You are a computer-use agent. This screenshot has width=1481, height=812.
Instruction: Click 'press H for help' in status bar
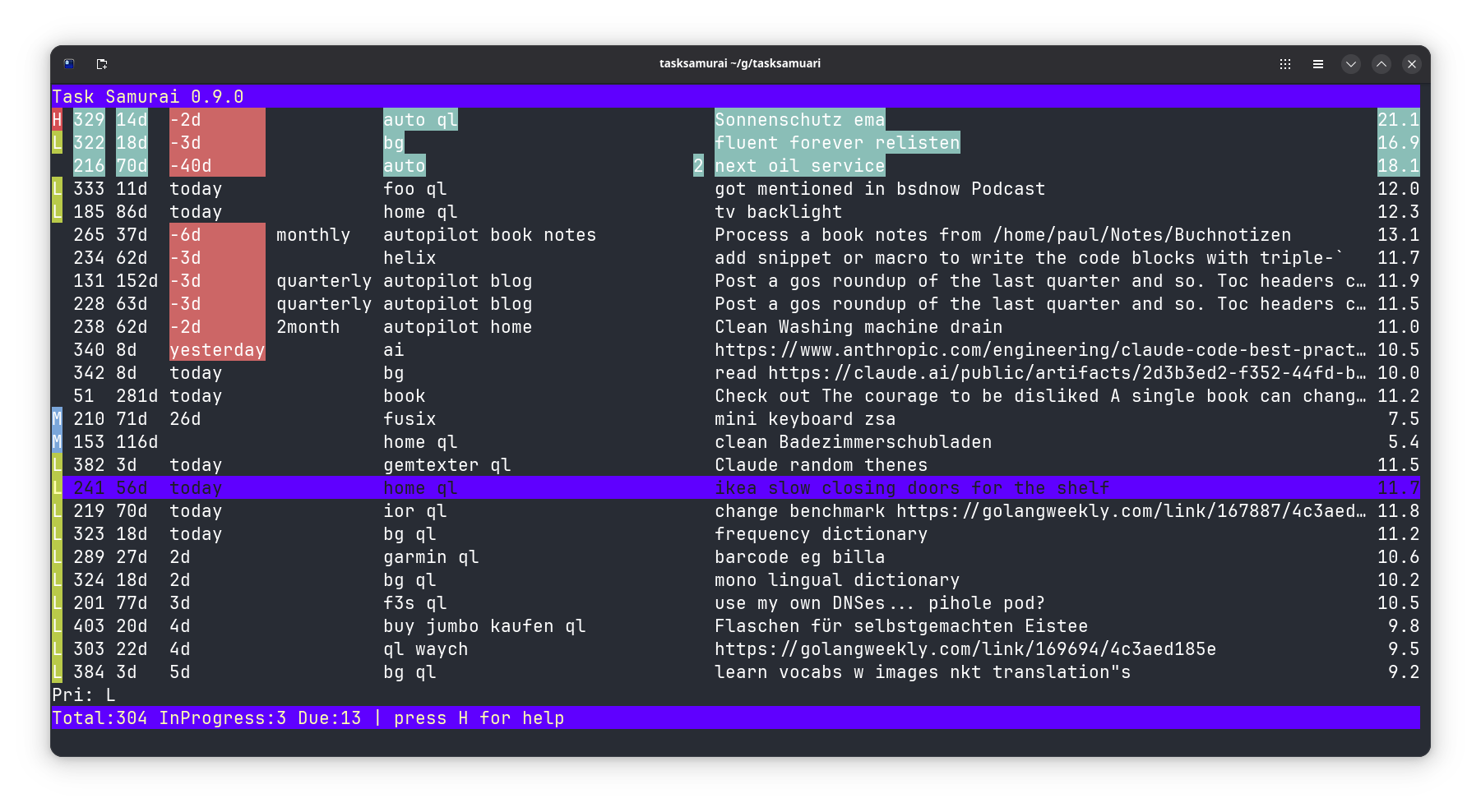click(479, 718)
